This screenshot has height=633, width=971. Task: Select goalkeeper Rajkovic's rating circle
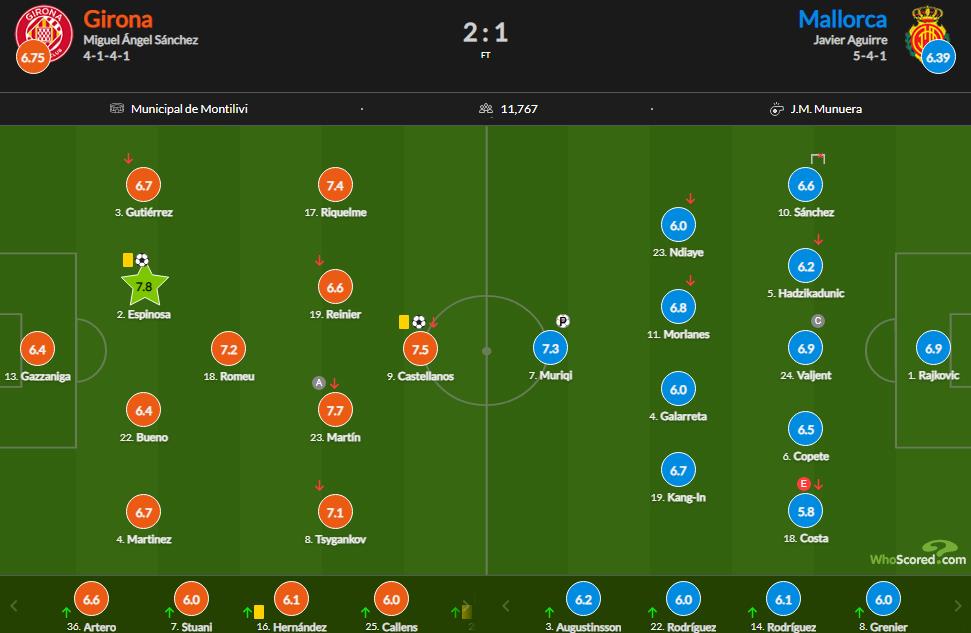point(933,348)
